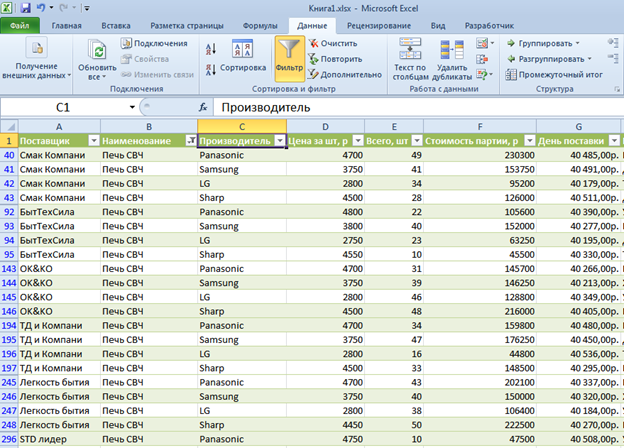Screen dimensions: 624x448
Task: Open filter dropdown for Производитель column
Action: pyautogui.click(x=280, y=141)
